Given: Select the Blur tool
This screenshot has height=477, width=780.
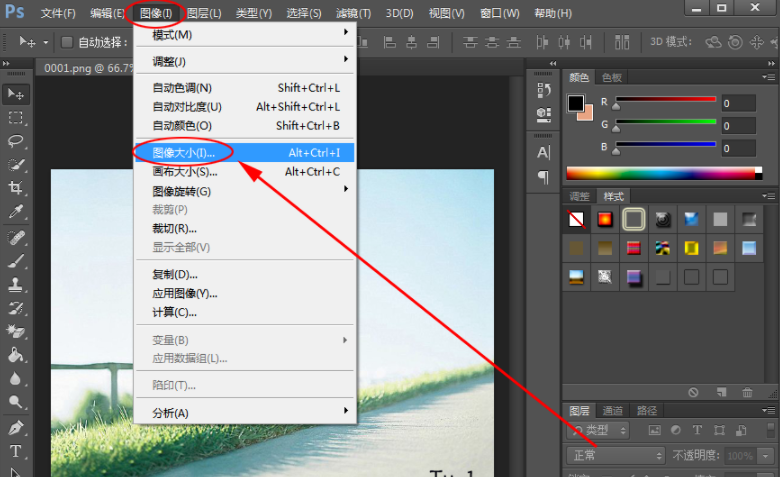Looking at the screenshot, I should tap(15, 379).
